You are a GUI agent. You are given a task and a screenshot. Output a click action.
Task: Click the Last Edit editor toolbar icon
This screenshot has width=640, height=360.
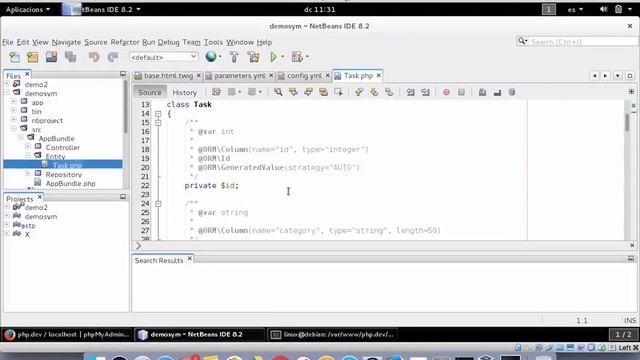216,92
